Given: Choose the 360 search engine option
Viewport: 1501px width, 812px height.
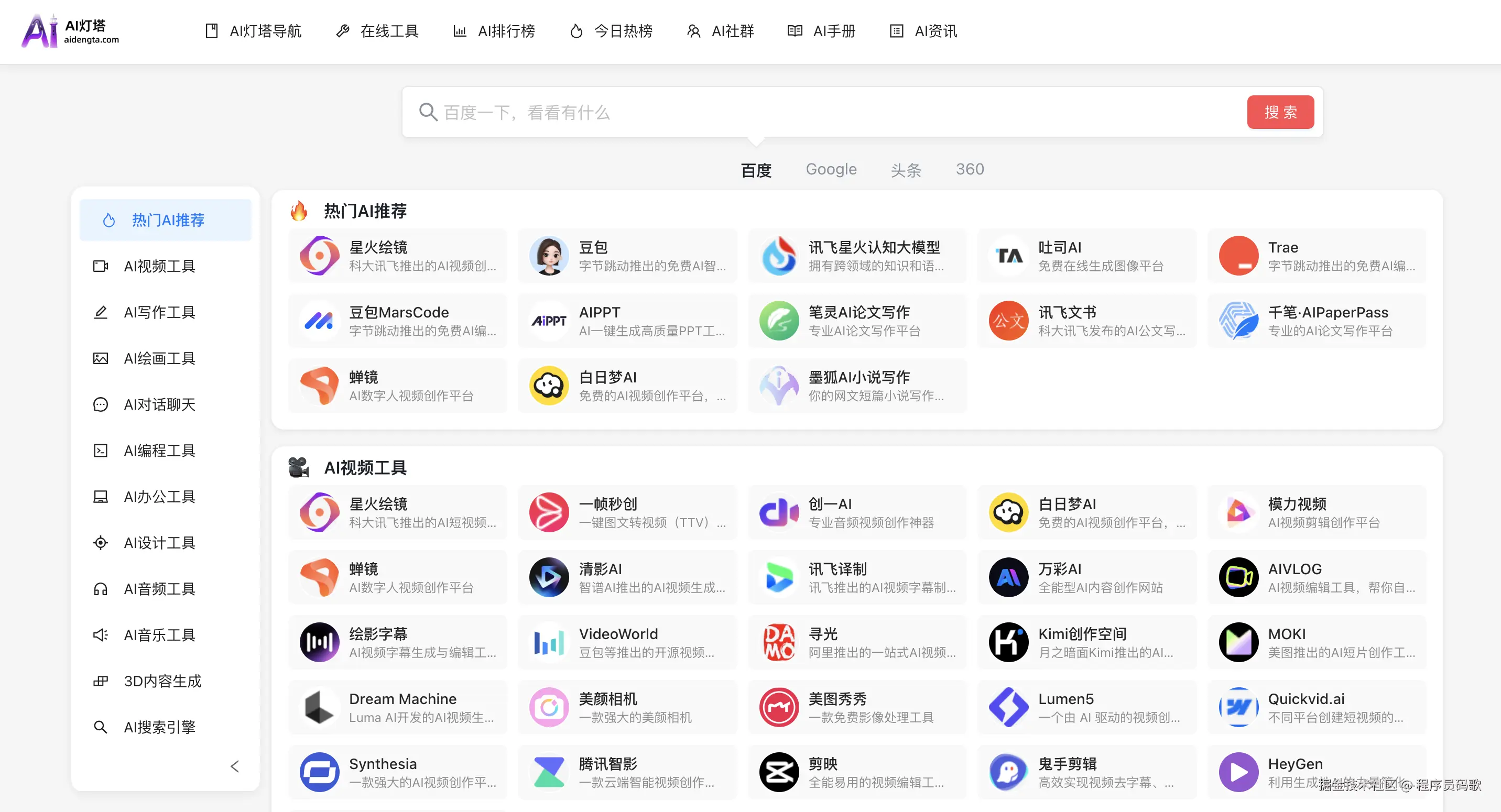Looking at the screenshot, I should point(970,169).
